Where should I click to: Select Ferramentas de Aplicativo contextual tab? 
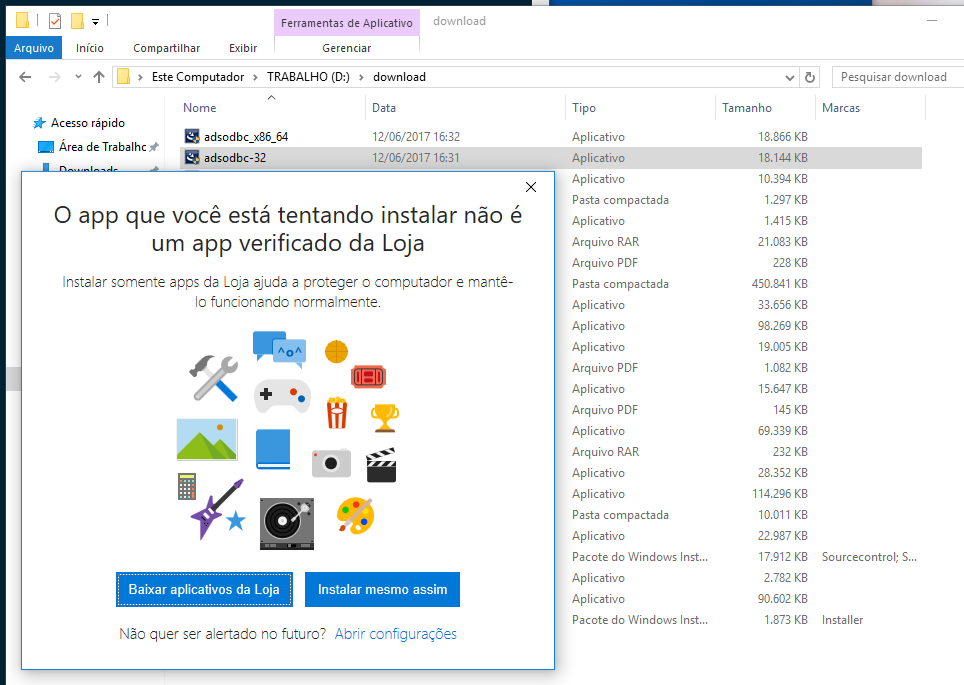347,23
